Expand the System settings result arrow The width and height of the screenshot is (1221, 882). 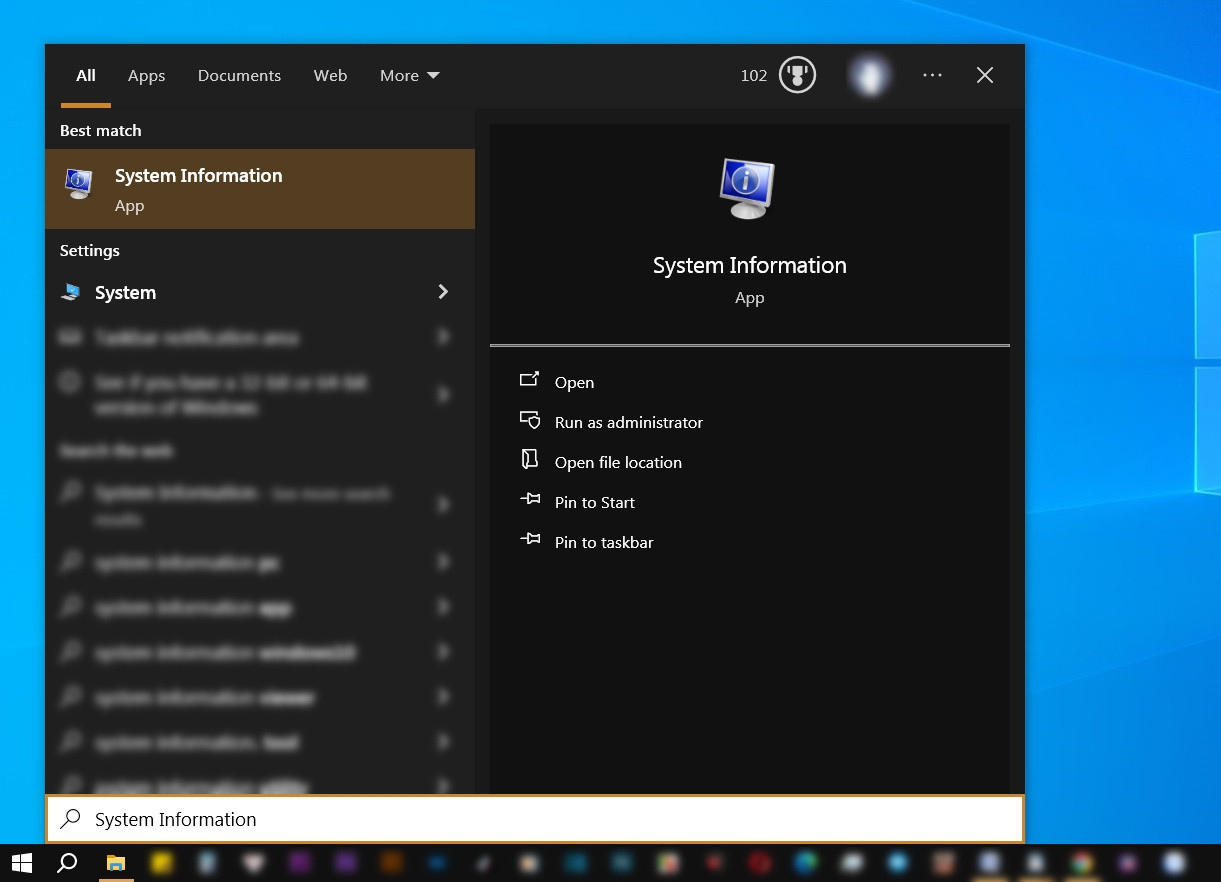point(443,292)
